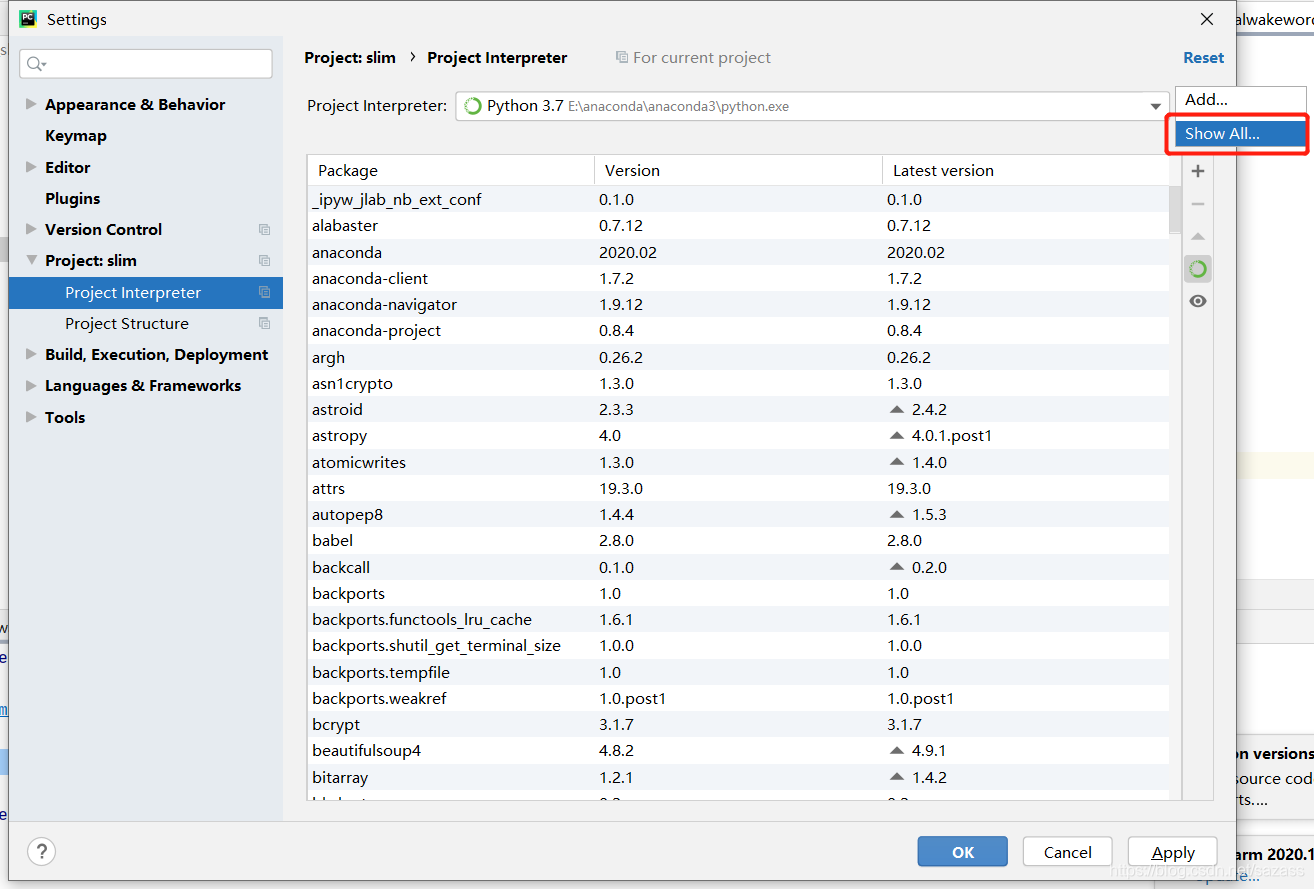Click Project: slim in the breadcrumb
1314x889 pixels.
pyautogui.click(x=350, y=58)
